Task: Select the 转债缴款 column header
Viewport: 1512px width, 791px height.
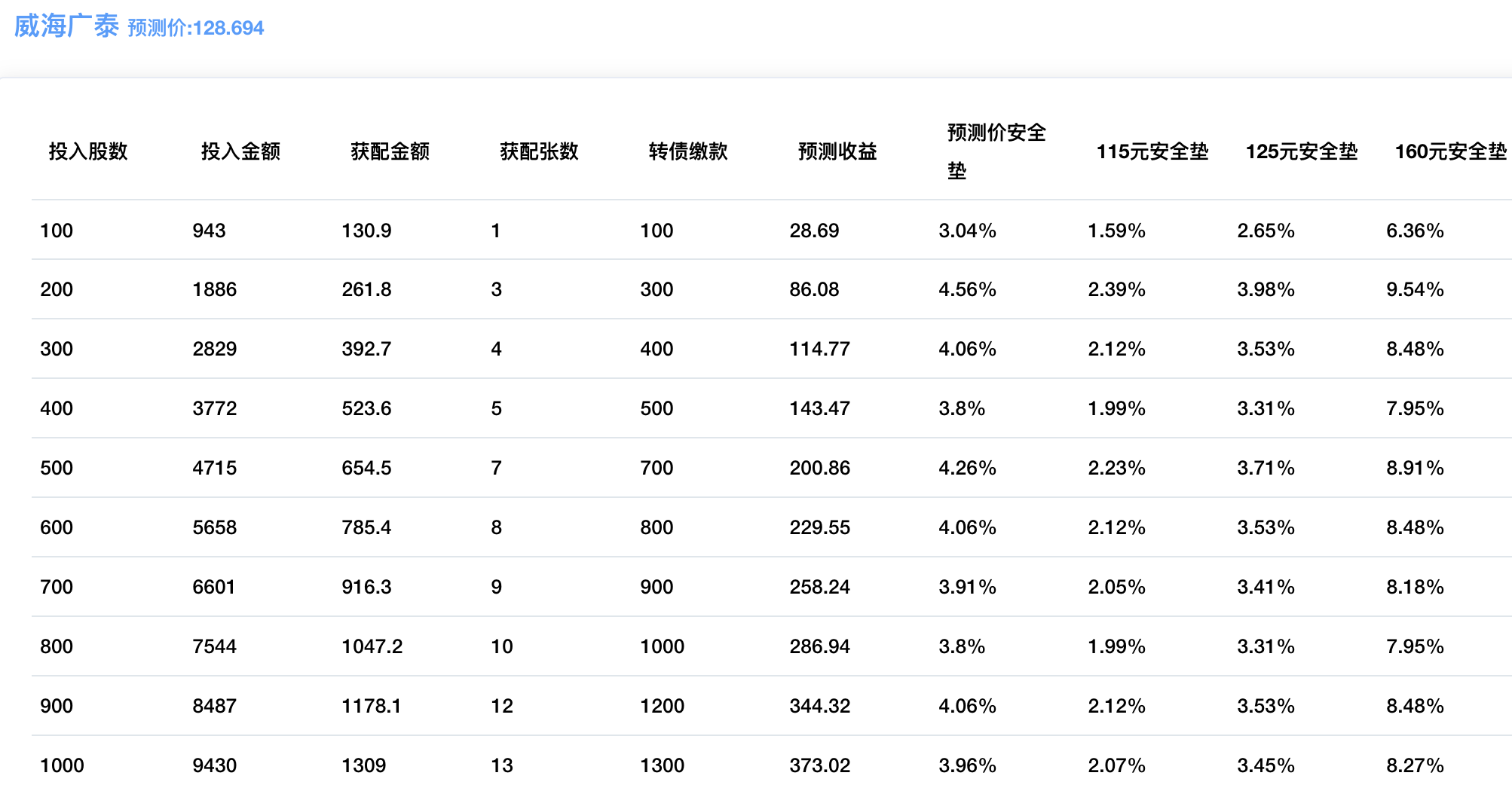Action: (688, 151)
